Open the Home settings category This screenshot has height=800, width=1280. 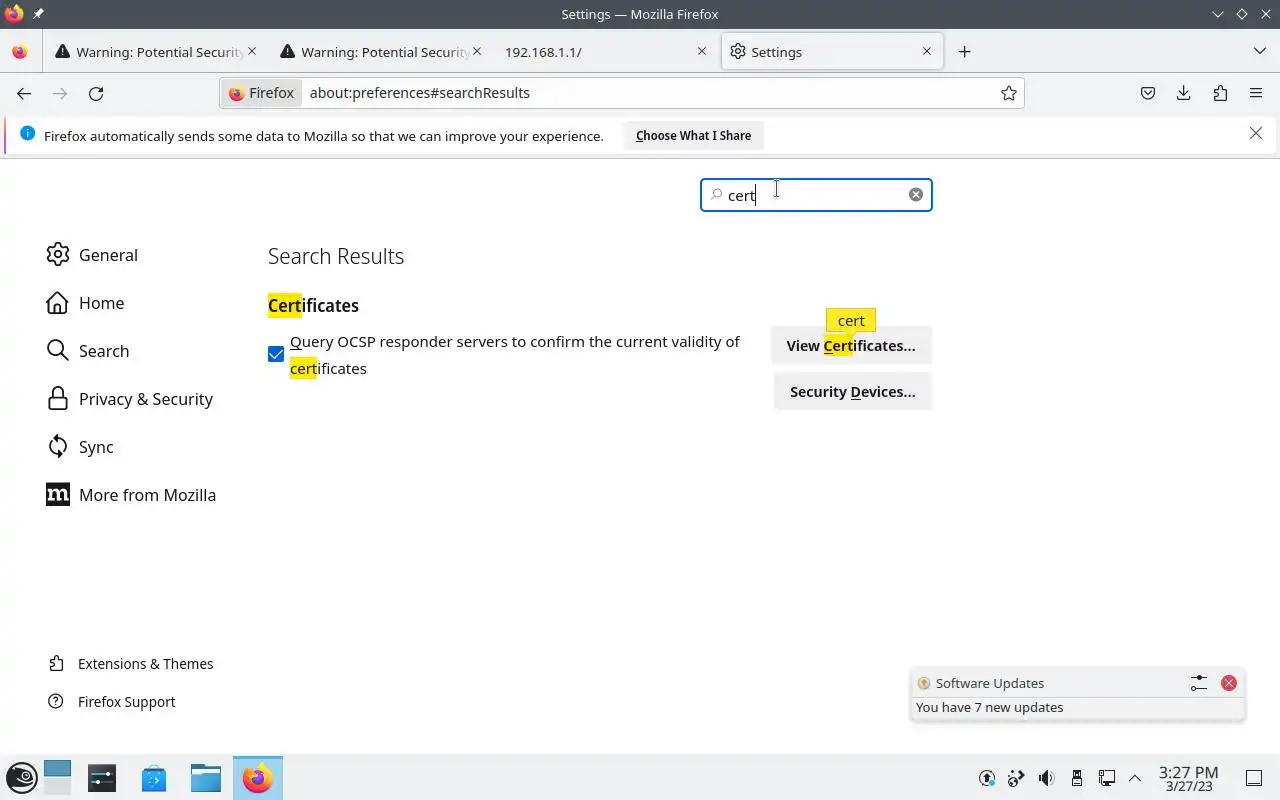85,303
